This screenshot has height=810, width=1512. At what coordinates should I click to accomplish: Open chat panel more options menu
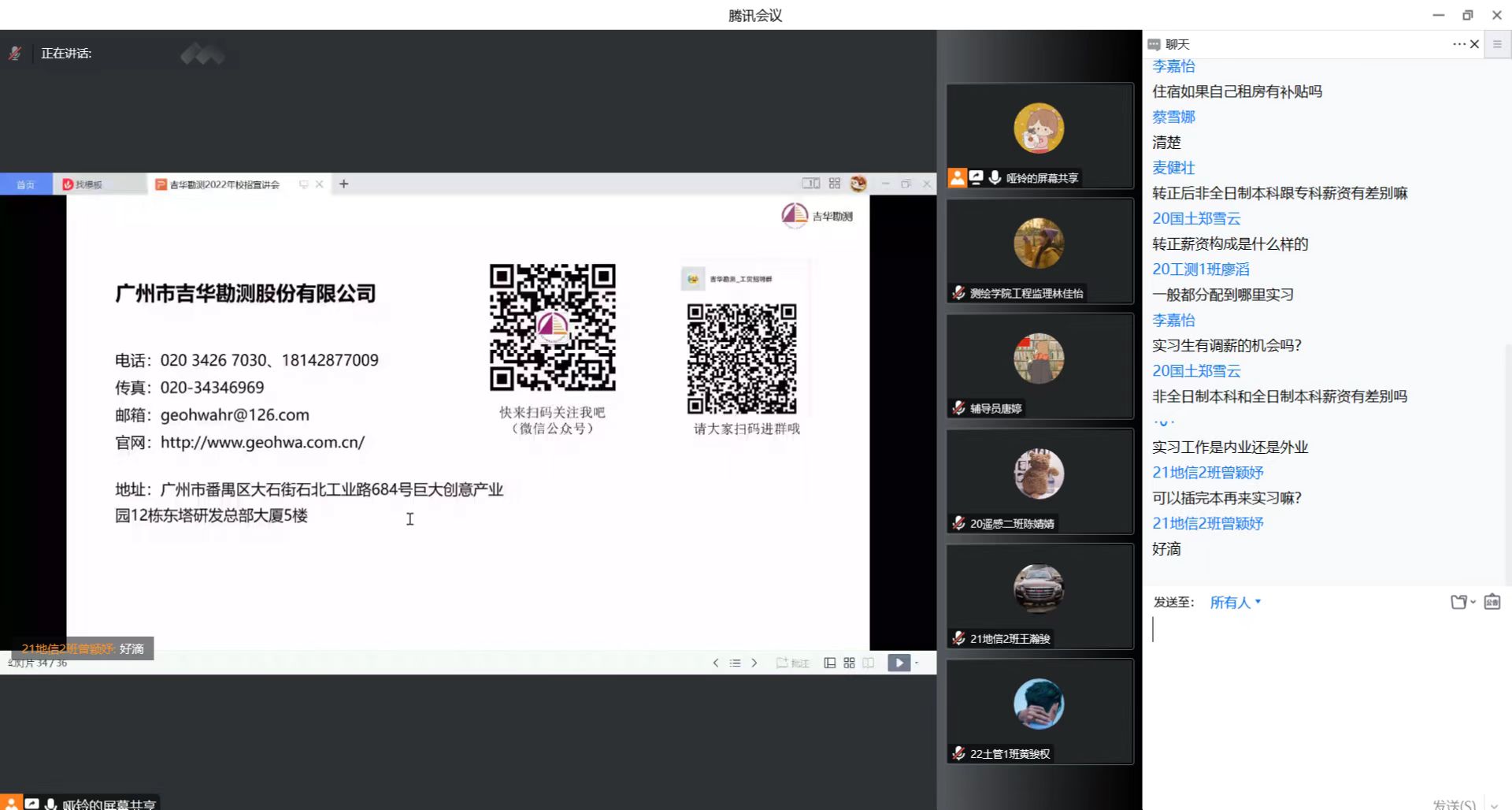pos(1458,44)
